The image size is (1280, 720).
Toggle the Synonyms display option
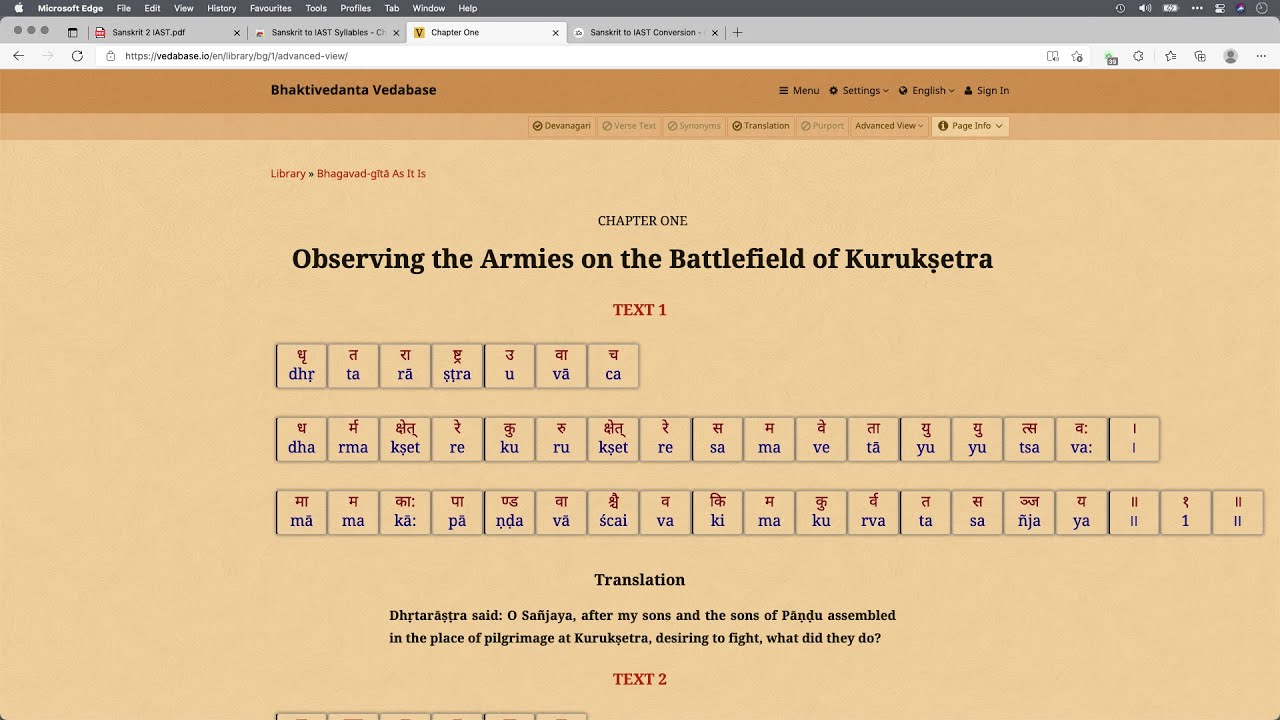pyautogui.click(x=694, y=126)
